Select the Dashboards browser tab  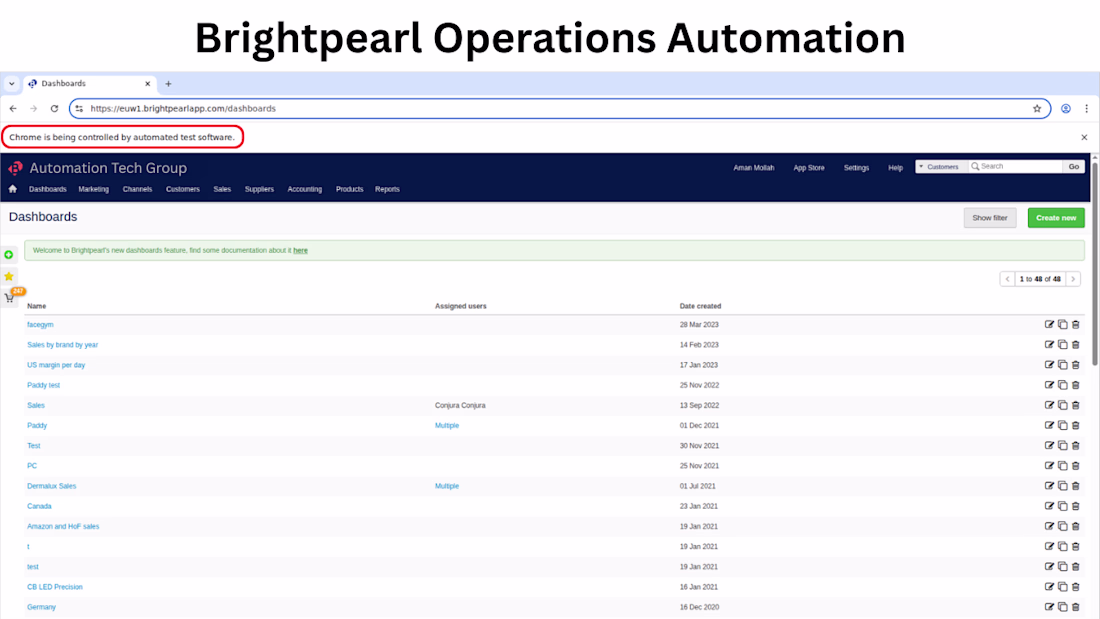pyautogui.click(x=88, y=84)
